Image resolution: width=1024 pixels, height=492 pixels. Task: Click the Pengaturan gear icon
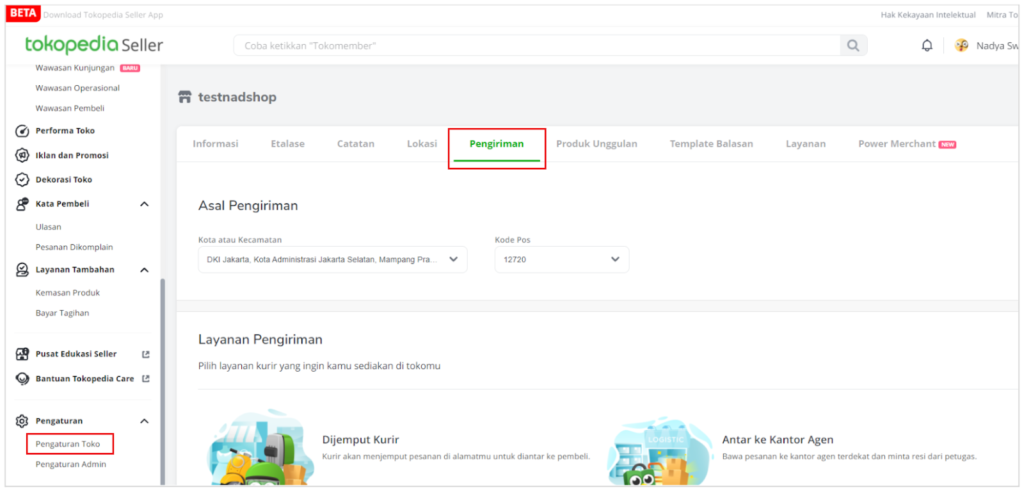(22, 421)
